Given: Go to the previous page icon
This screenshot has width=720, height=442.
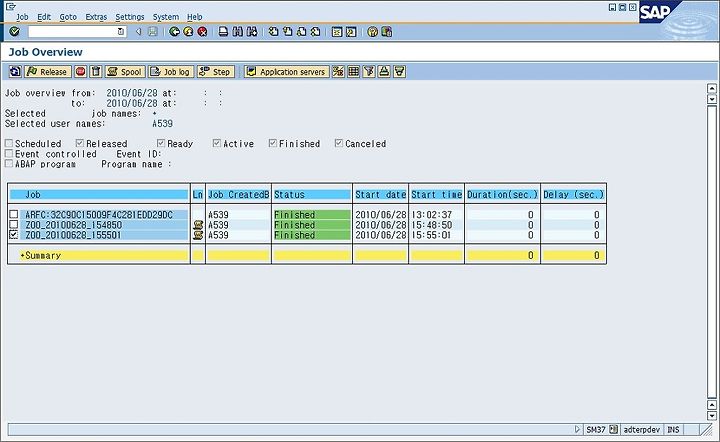Looking at the screenshot, I should pos(287,32).
